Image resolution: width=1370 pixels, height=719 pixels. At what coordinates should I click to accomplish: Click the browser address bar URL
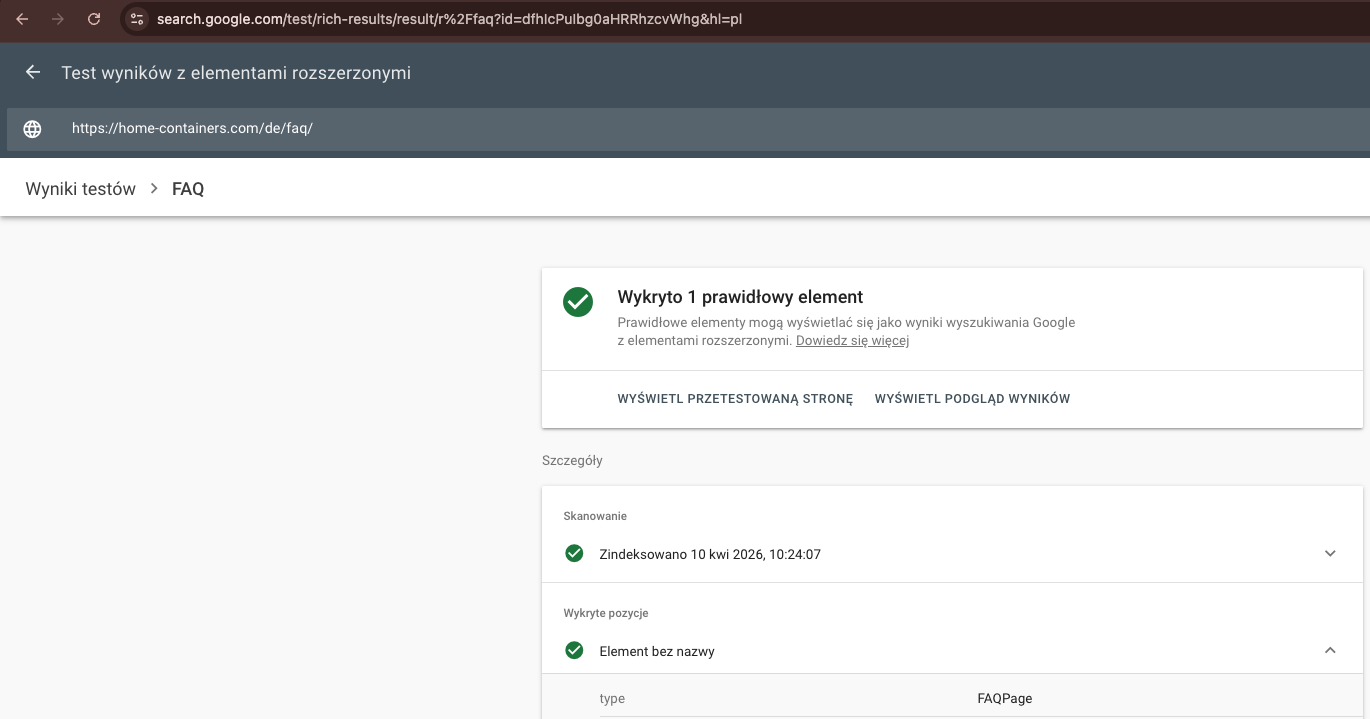click(x=449, y=19)
